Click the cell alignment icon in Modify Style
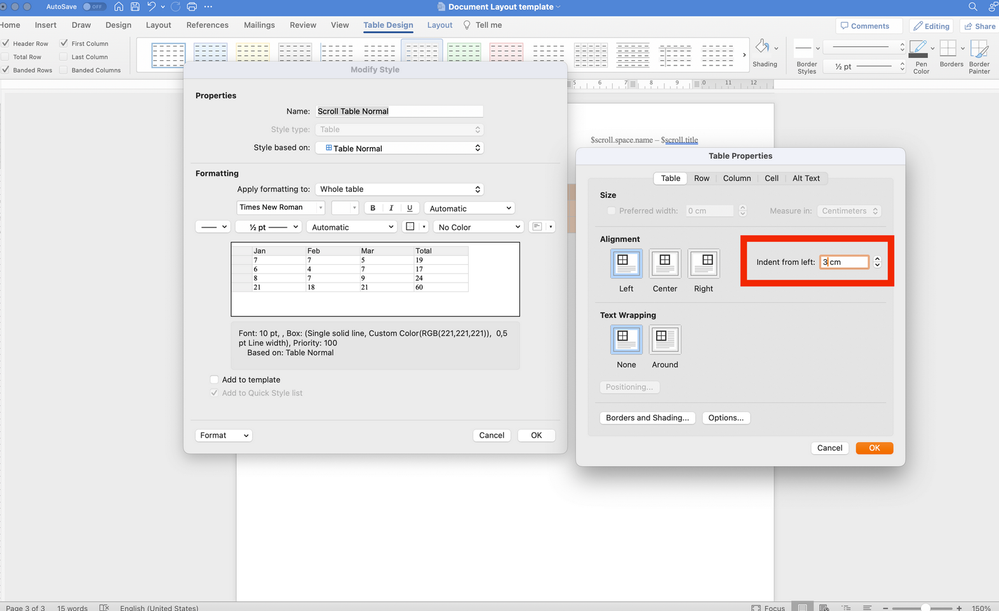Viewport: 999px width, 611px height. [x=536, y=227]
